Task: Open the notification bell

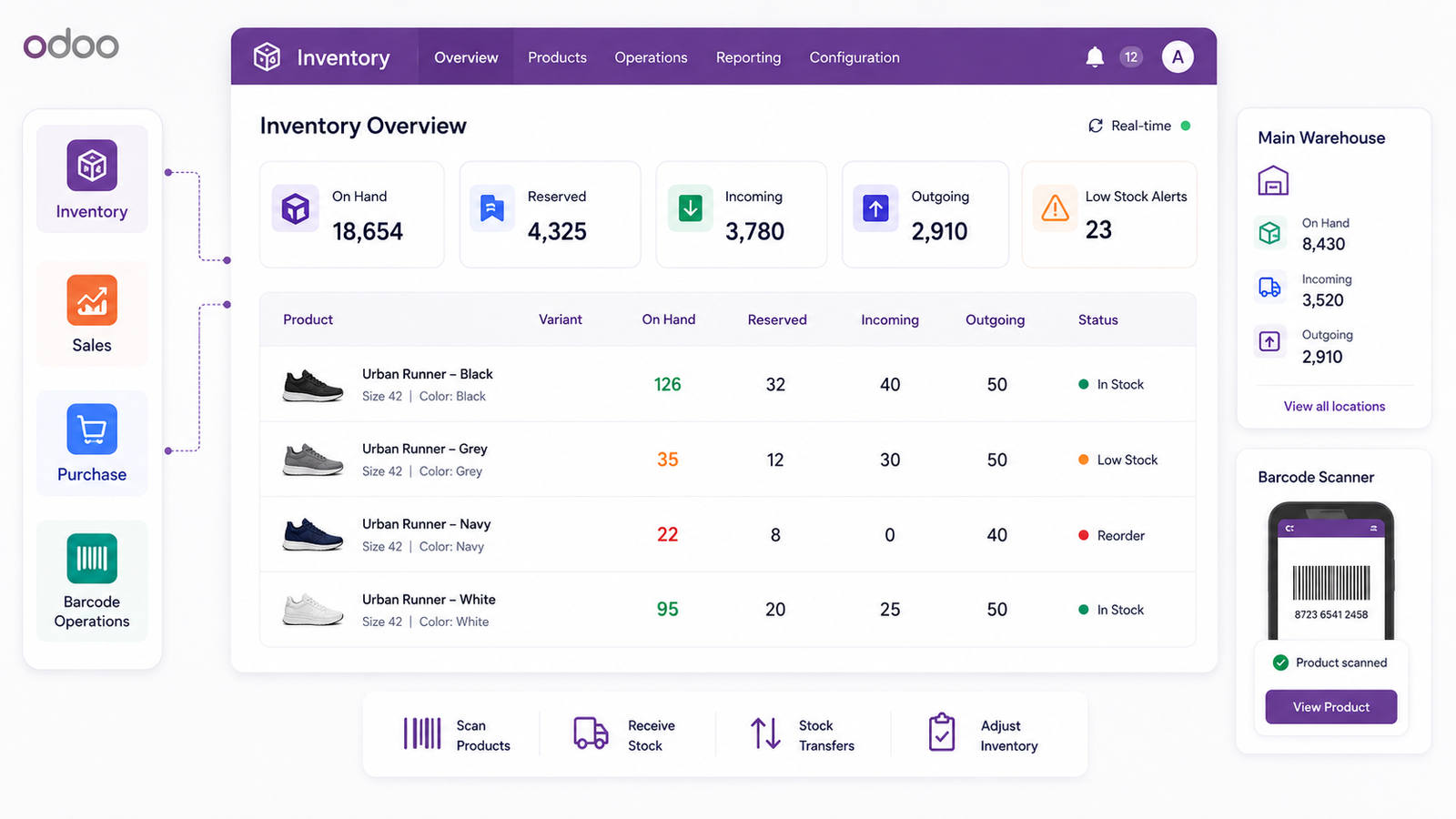Action: [1095, 57]
